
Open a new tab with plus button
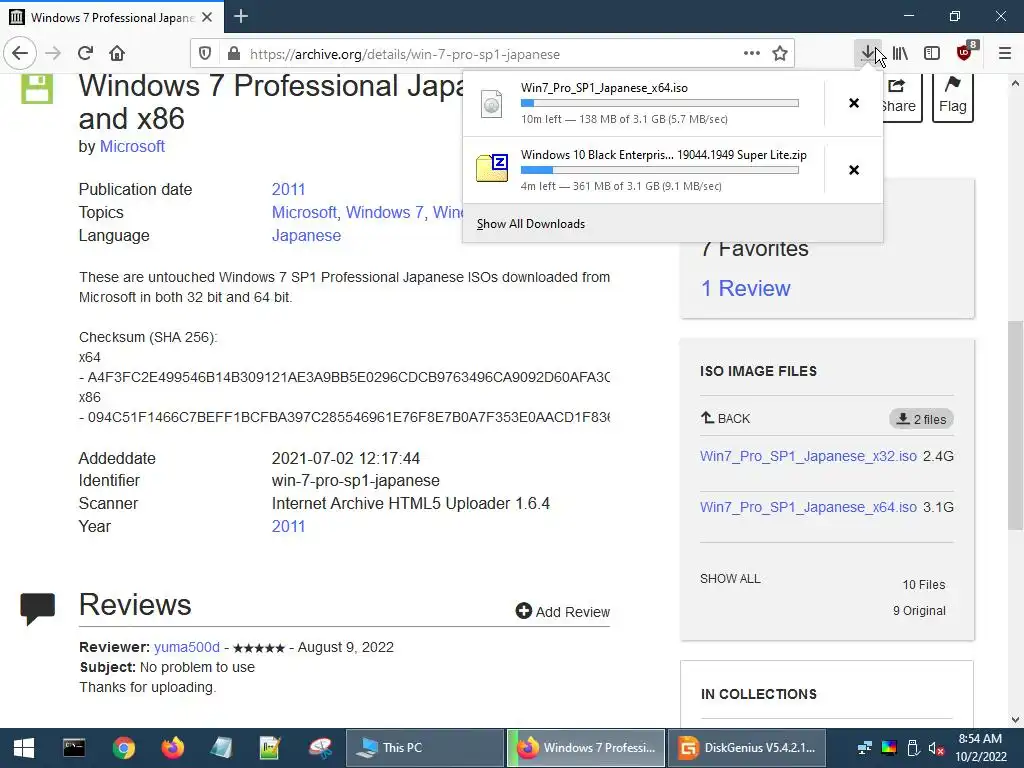pyautogui.click(x=241, y=16)
